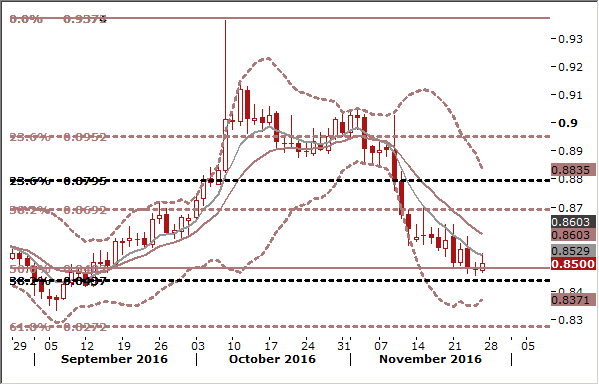Click the tall wick spike reaching 0.9377
This screenshot has height=385, width=599.
[x=225, y=69]
